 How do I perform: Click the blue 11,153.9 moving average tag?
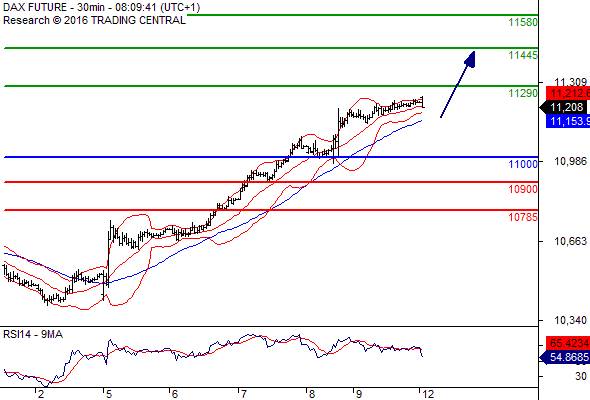568,121
